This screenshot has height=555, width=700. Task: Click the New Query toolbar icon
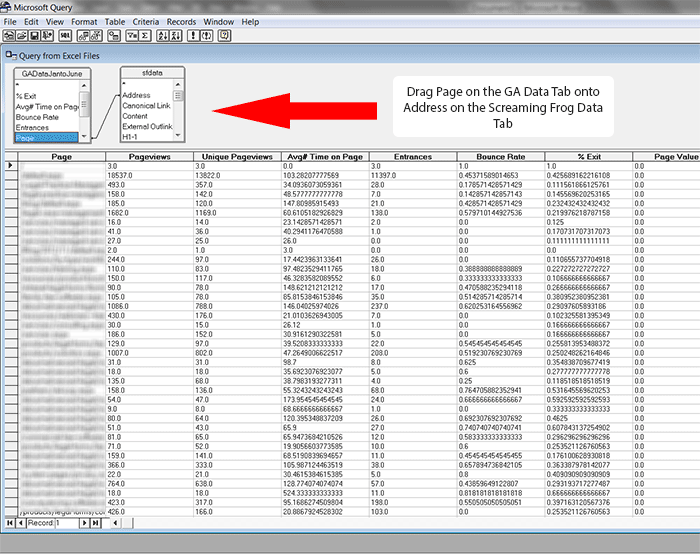tap(10, 35)
